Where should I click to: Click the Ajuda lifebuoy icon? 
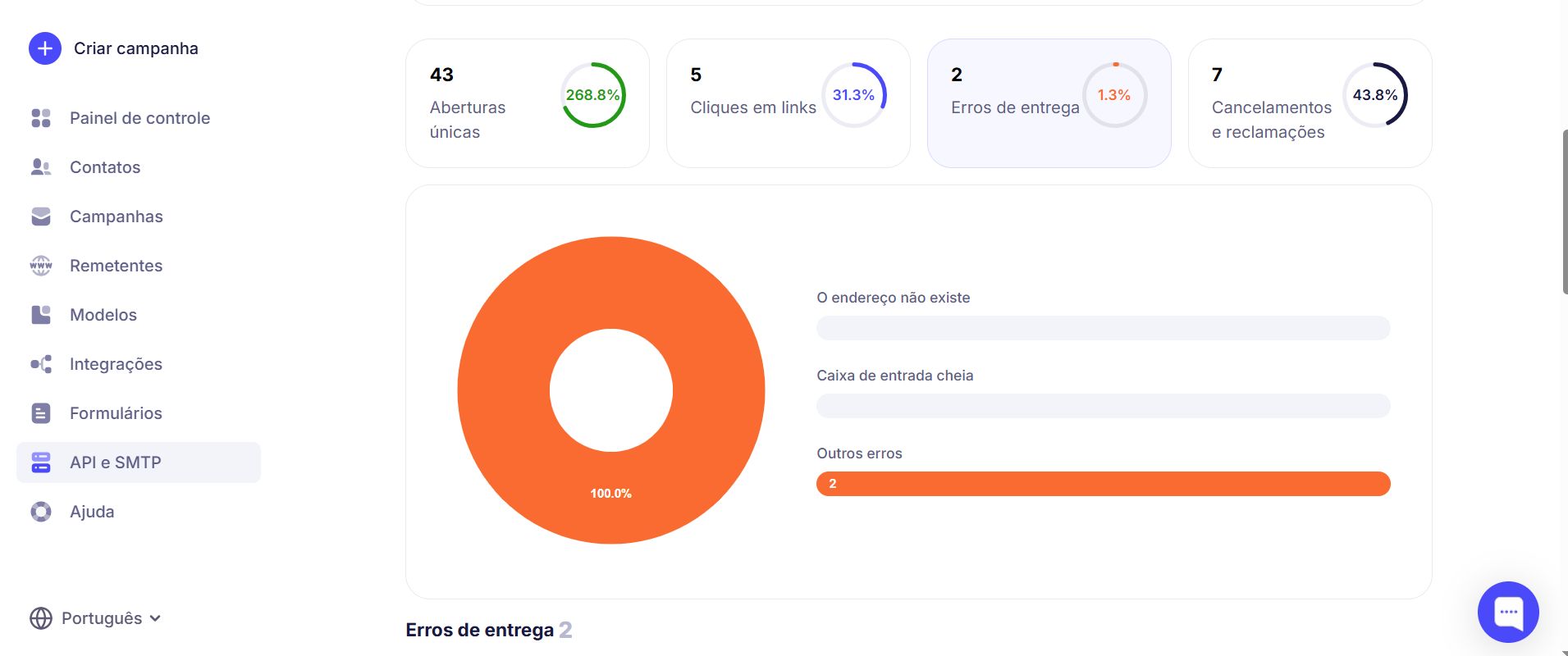pyautogui.click(x=41, y=512)
